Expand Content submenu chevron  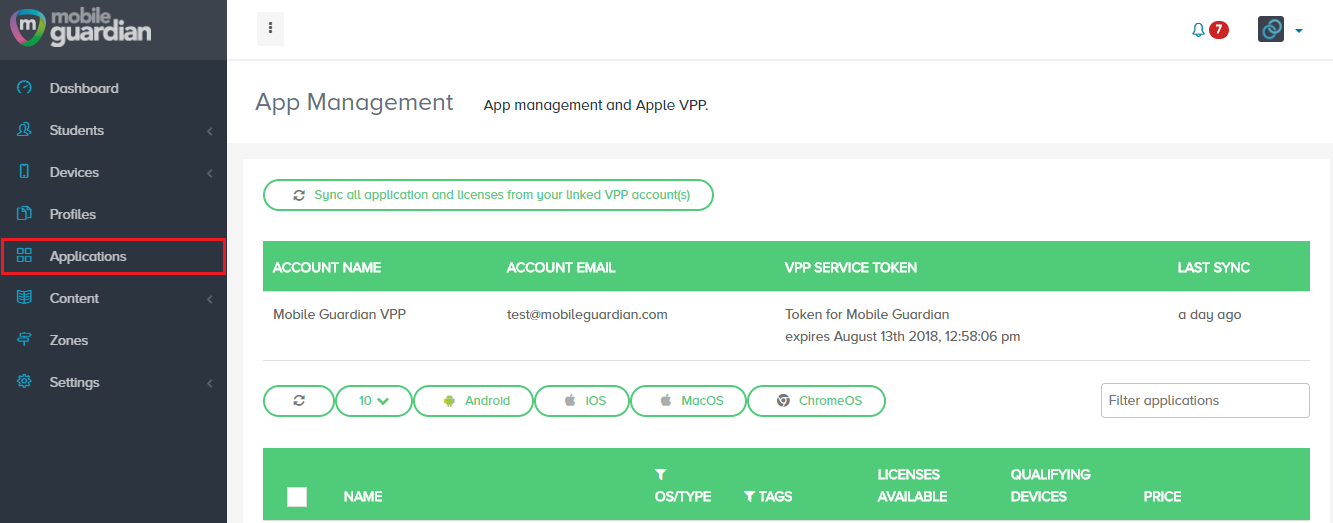point(210,299)
